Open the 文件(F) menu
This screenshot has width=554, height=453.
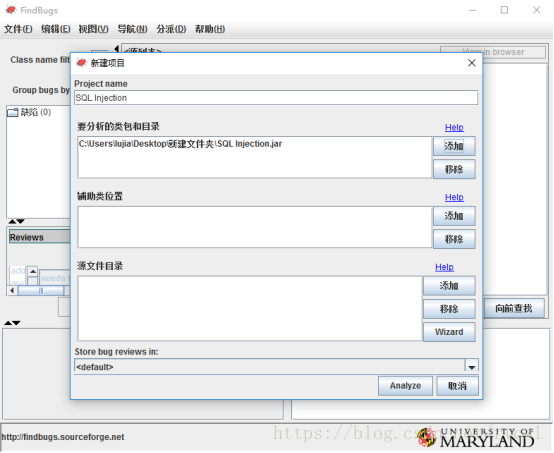[18, 29]
